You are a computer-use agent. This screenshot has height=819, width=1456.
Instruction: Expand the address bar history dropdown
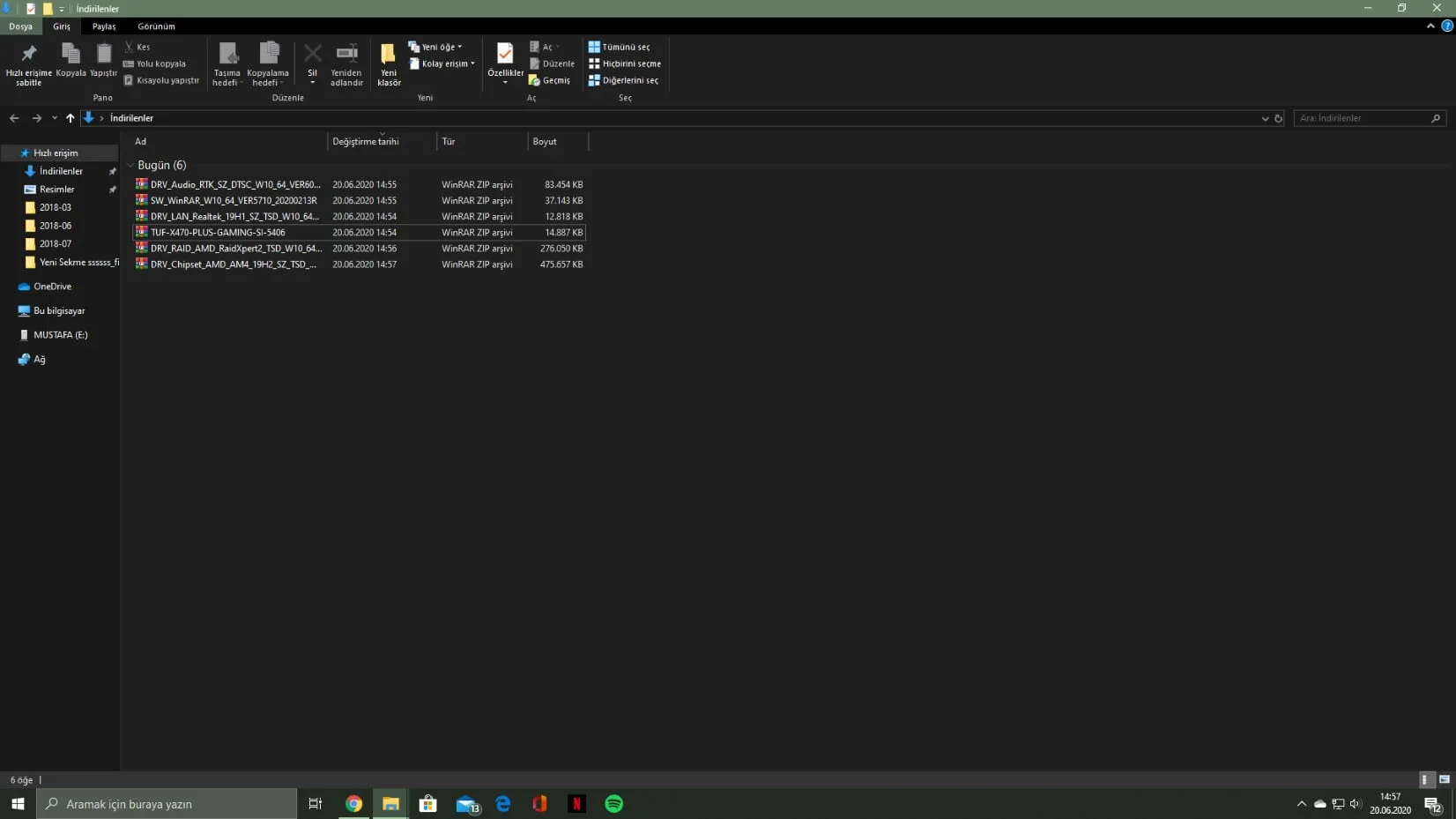(x=1265, y=118)
